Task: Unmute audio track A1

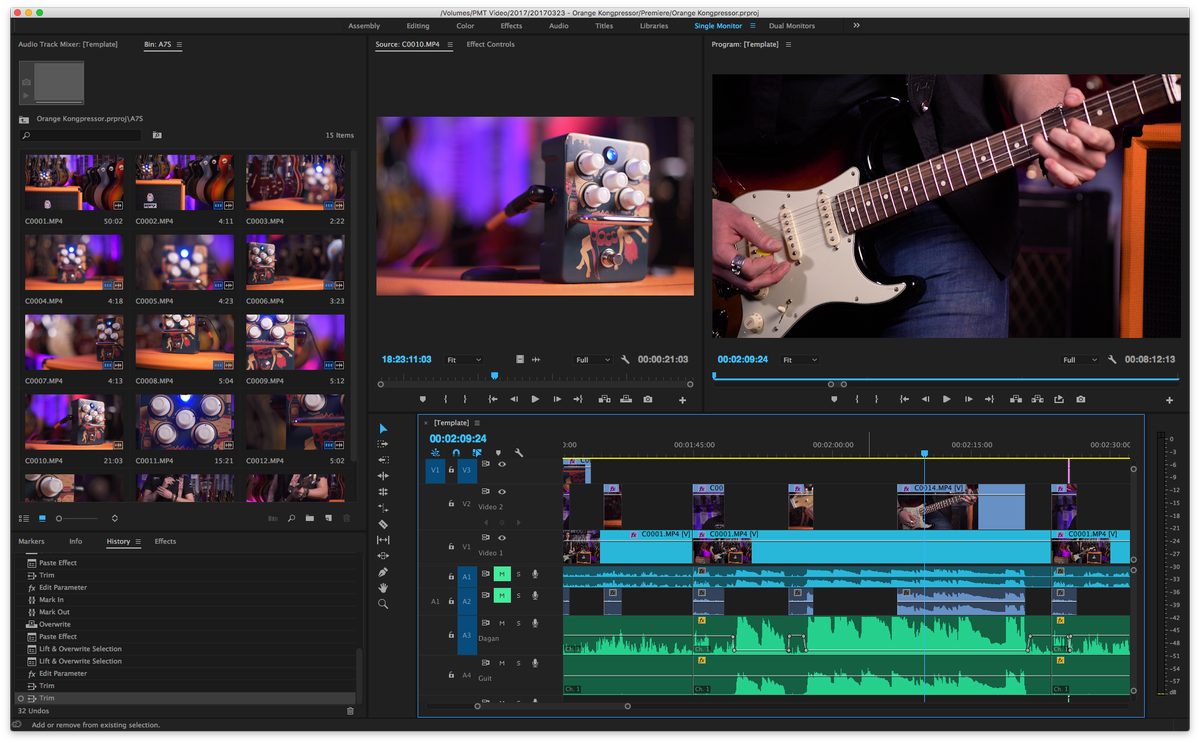Action: tap(502, 574)
